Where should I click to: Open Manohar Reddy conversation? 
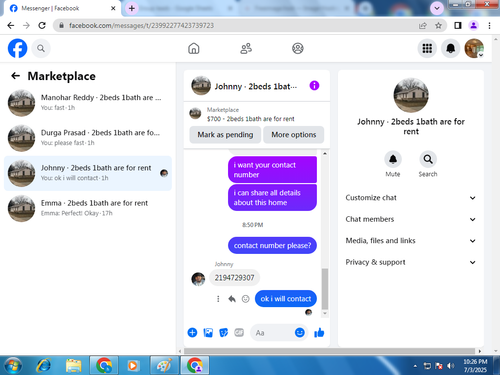(88, 103)
